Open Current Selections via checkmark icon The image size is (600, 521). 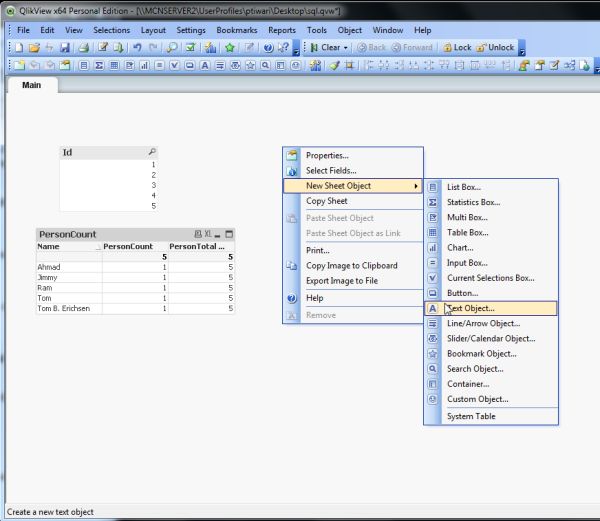click(x=190, y=47)
